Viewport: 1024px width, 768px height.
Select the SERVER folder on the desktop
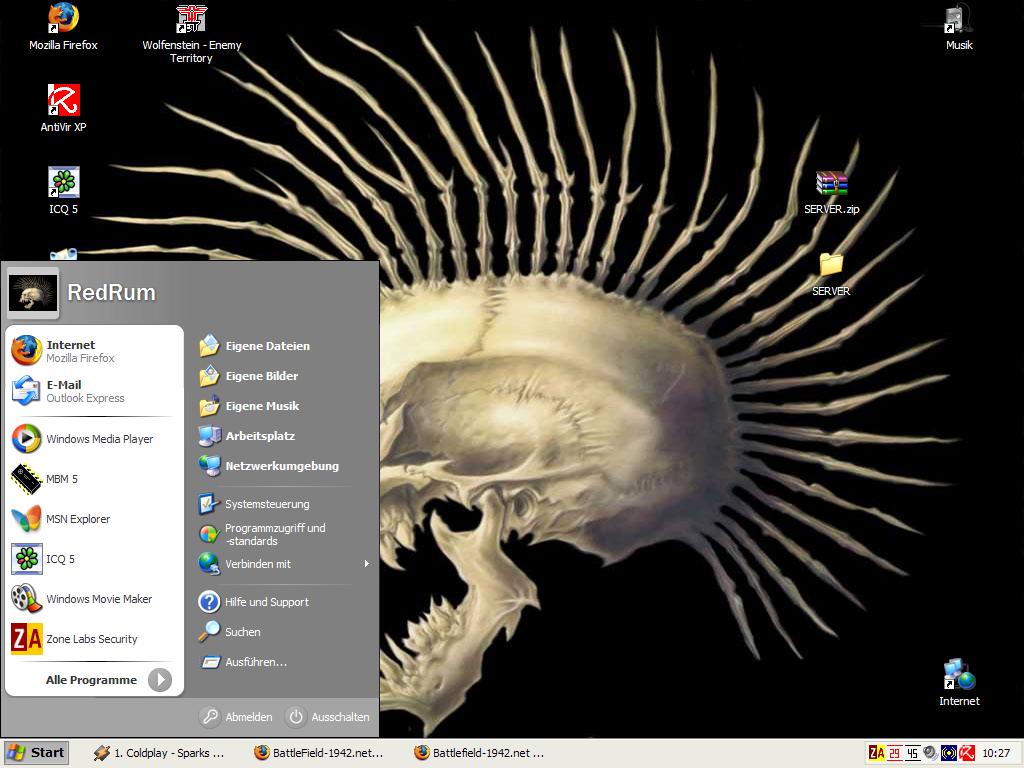(831, 275)
